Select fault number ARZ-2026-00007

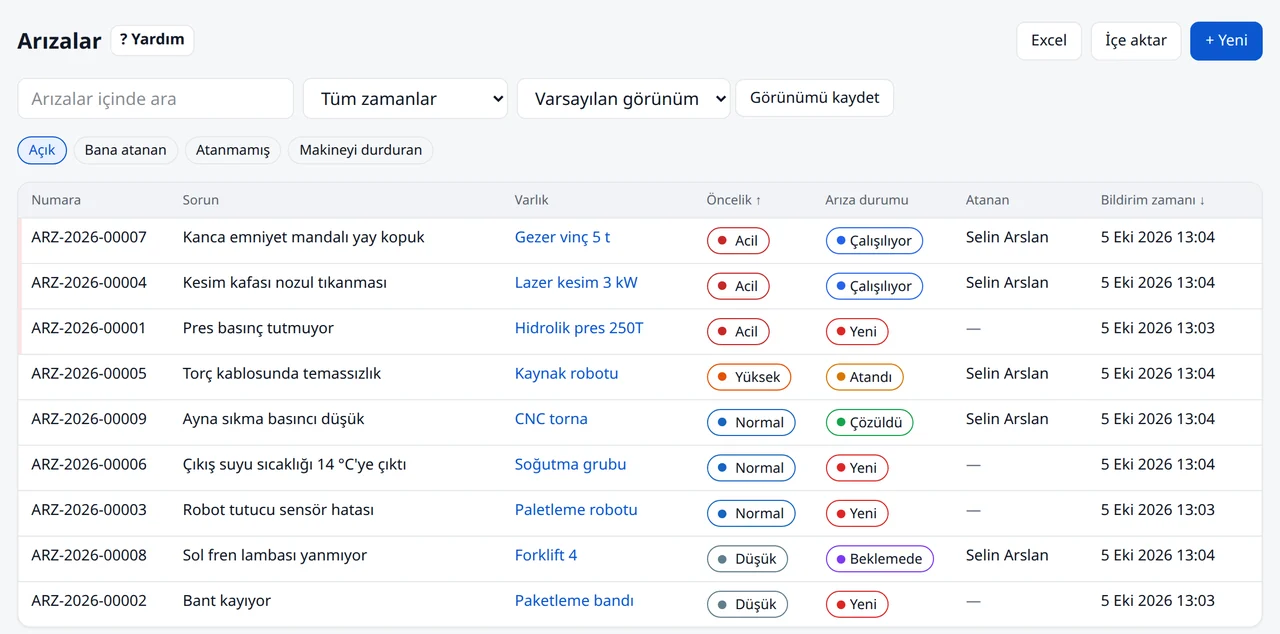[89, 237]
